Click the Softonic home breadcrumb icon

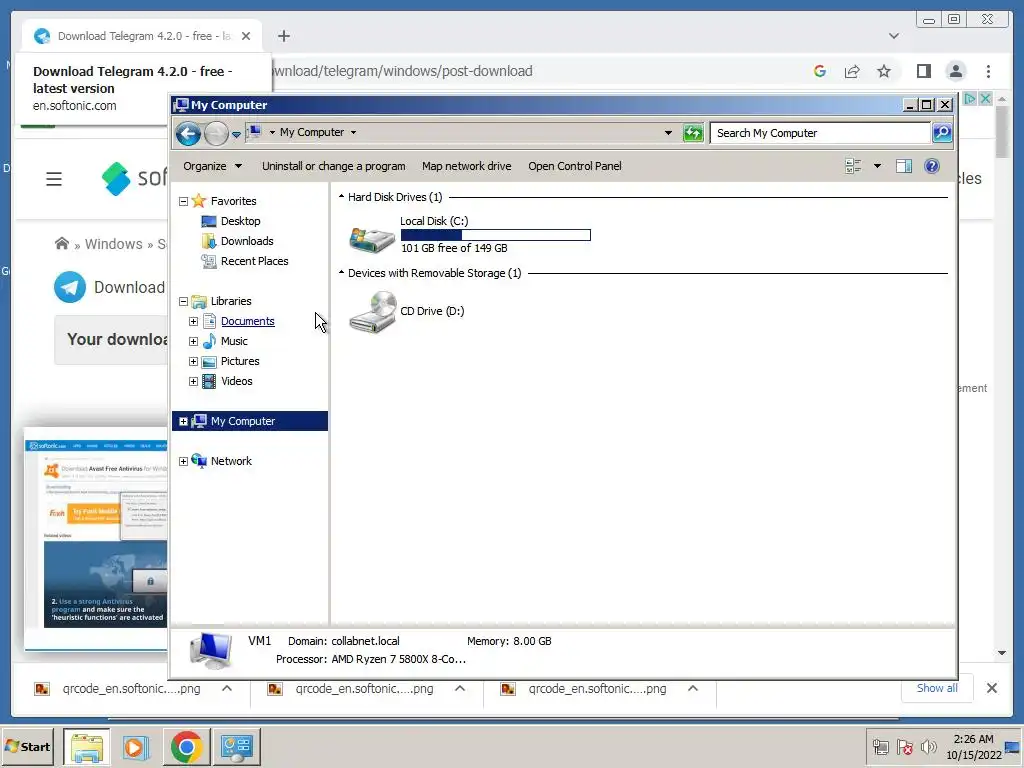point(61,244)
